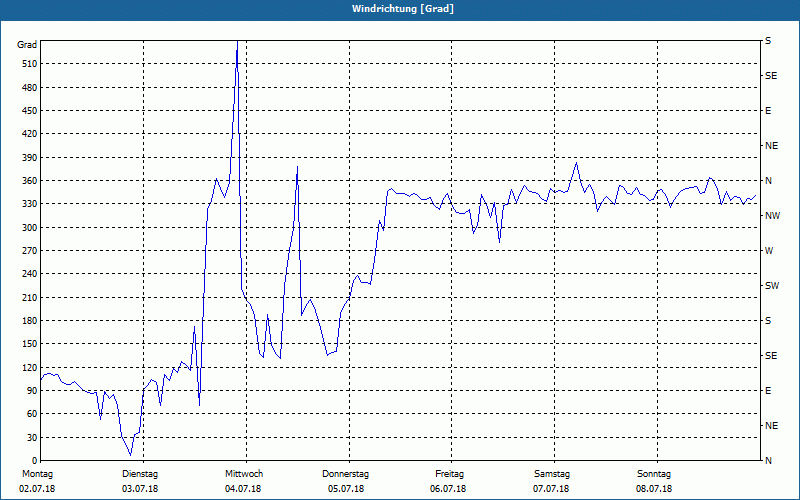The height and width of the screenshot is (500, 800).
Task: Click the 510 y-axis value
Action: coord(30,64)
